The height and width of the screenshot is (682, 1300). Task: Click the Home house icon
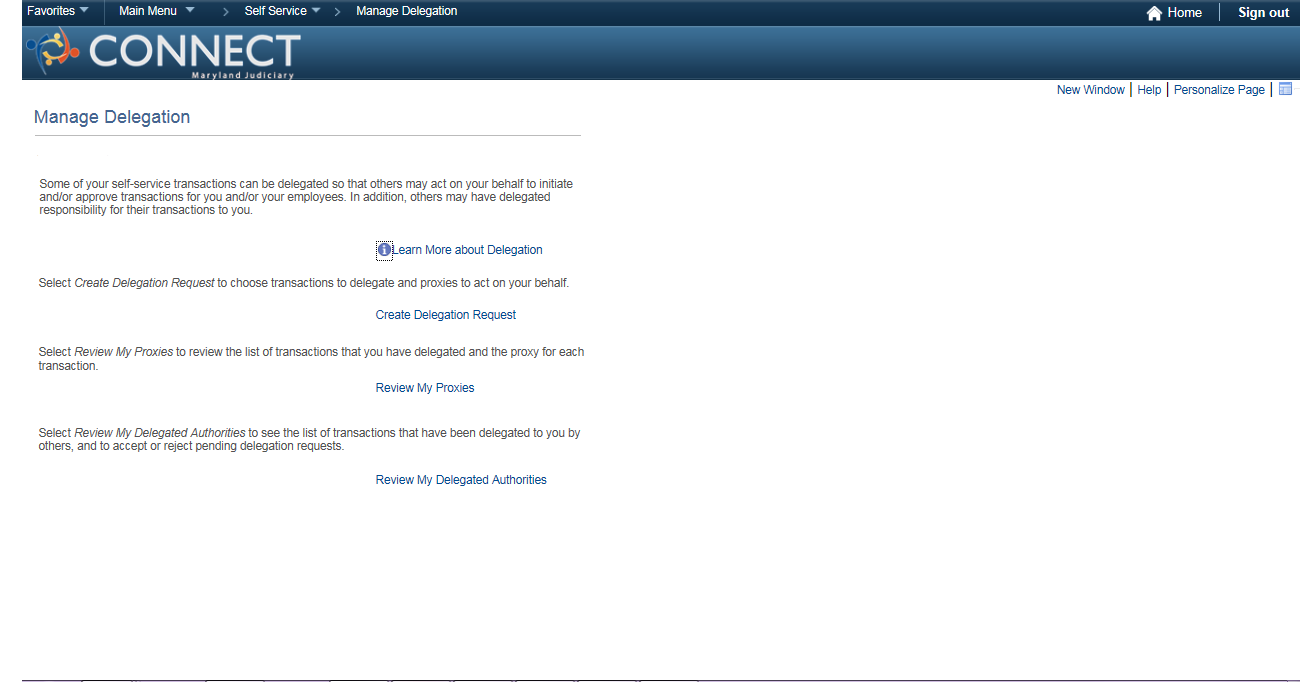[1154, 13]
